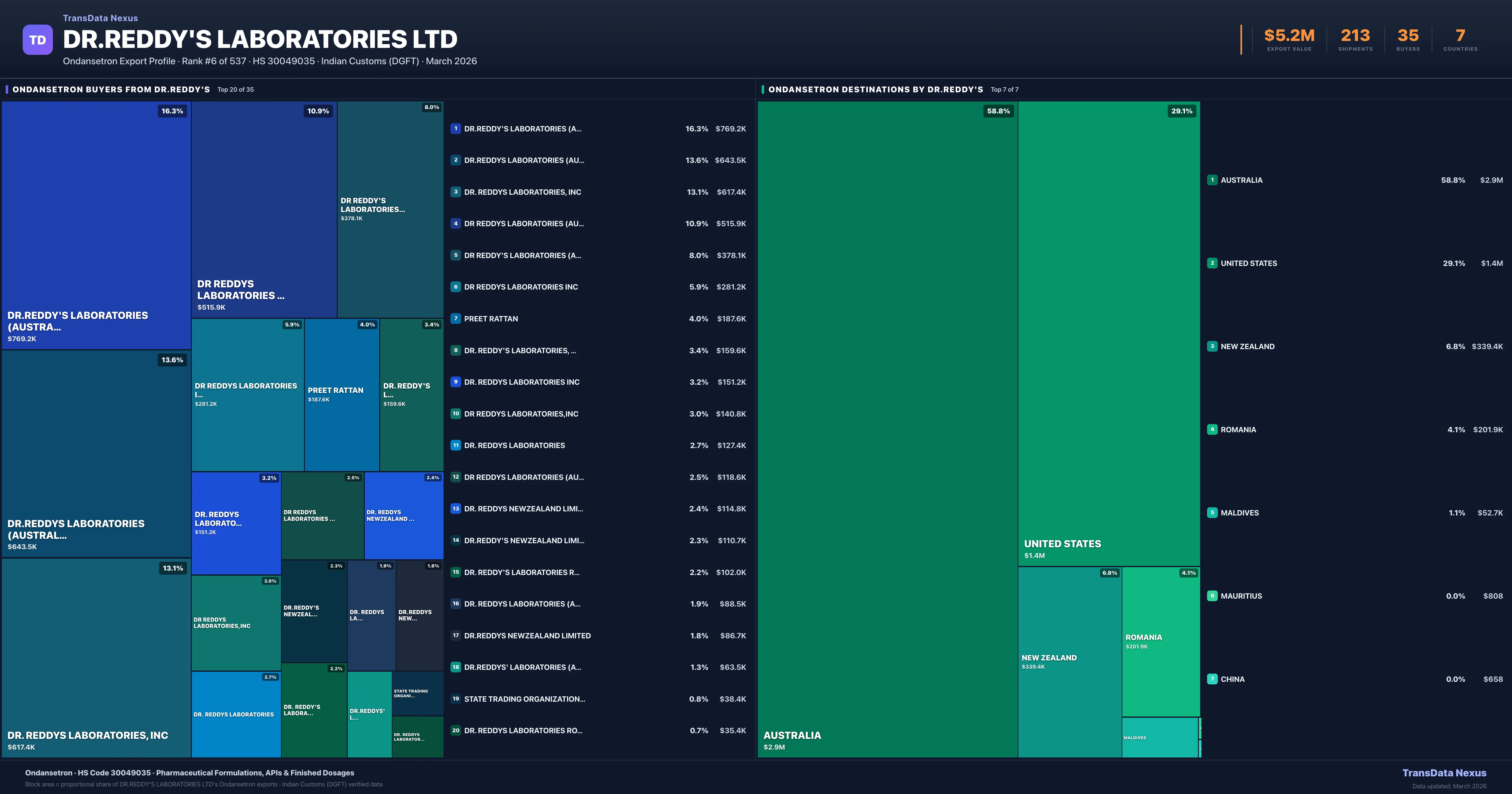This screenshot has height=794, width=1512.
Task: Click the PREET RATTAN treemap tile
Action: 341,395
